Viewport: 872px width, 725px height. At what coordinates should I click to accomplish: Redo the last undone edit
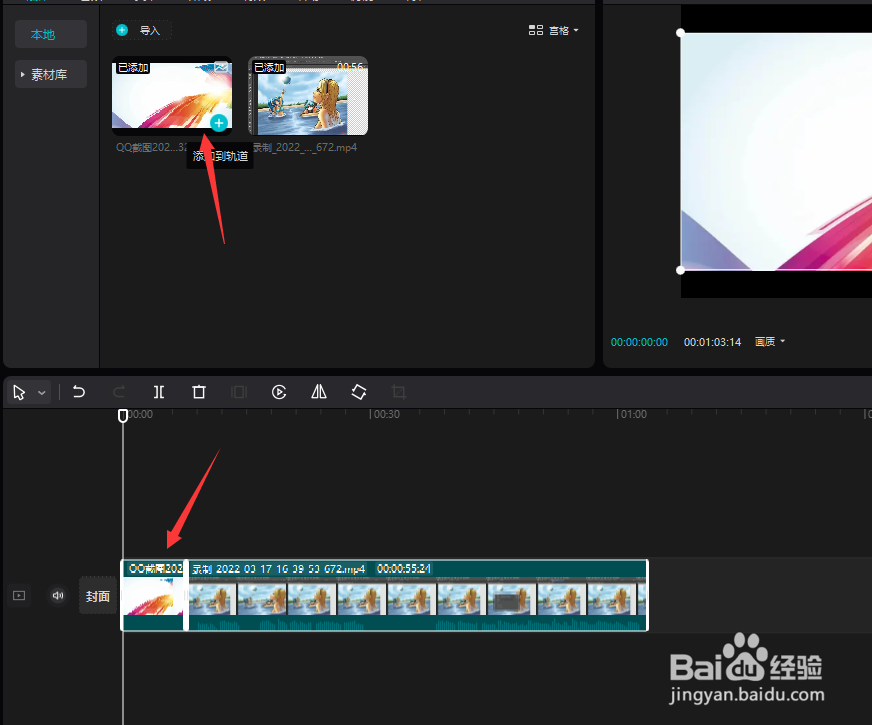point(119,392)
